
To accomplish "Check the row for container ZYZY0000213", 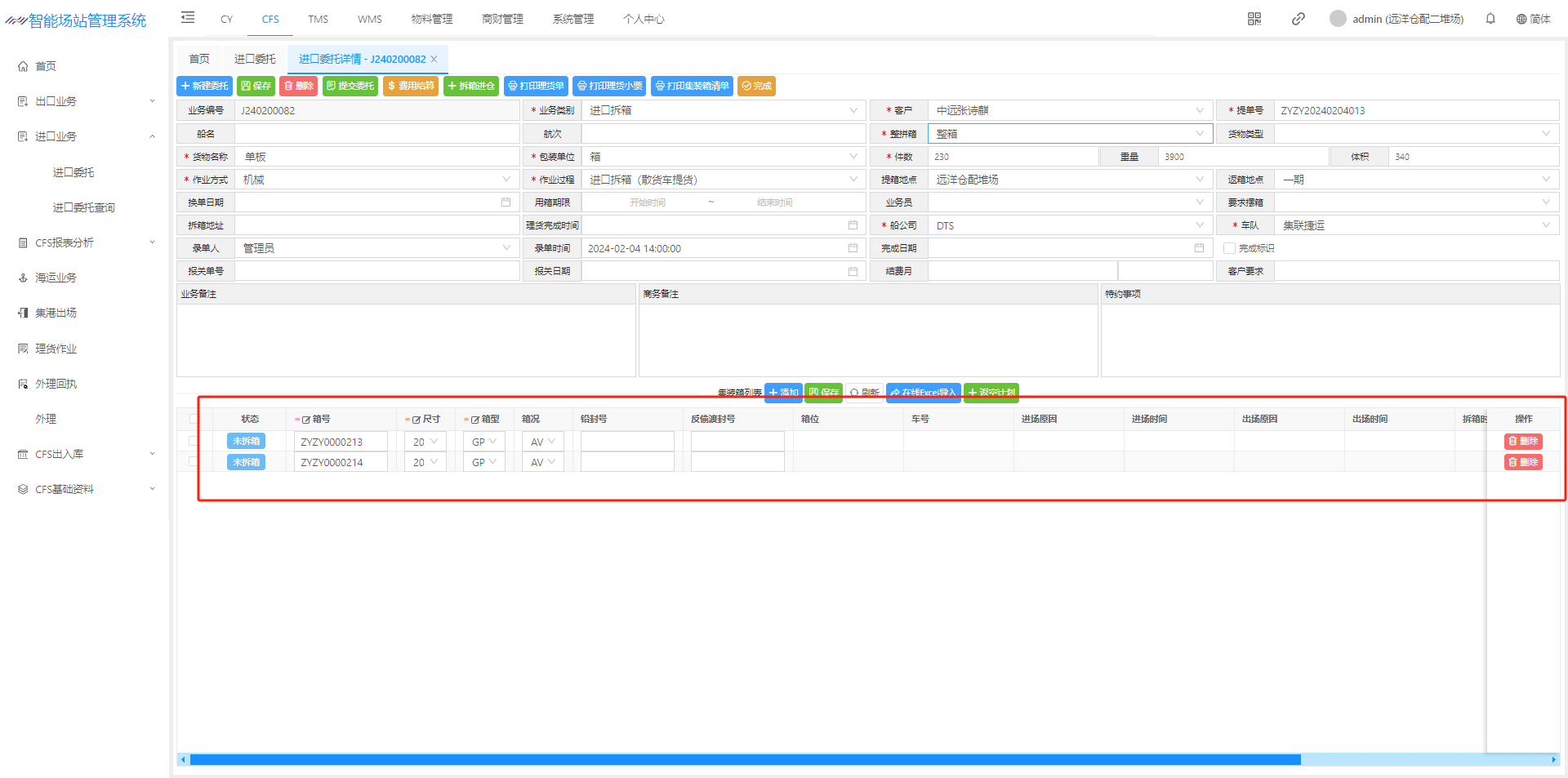I will (x=194, y=441).
